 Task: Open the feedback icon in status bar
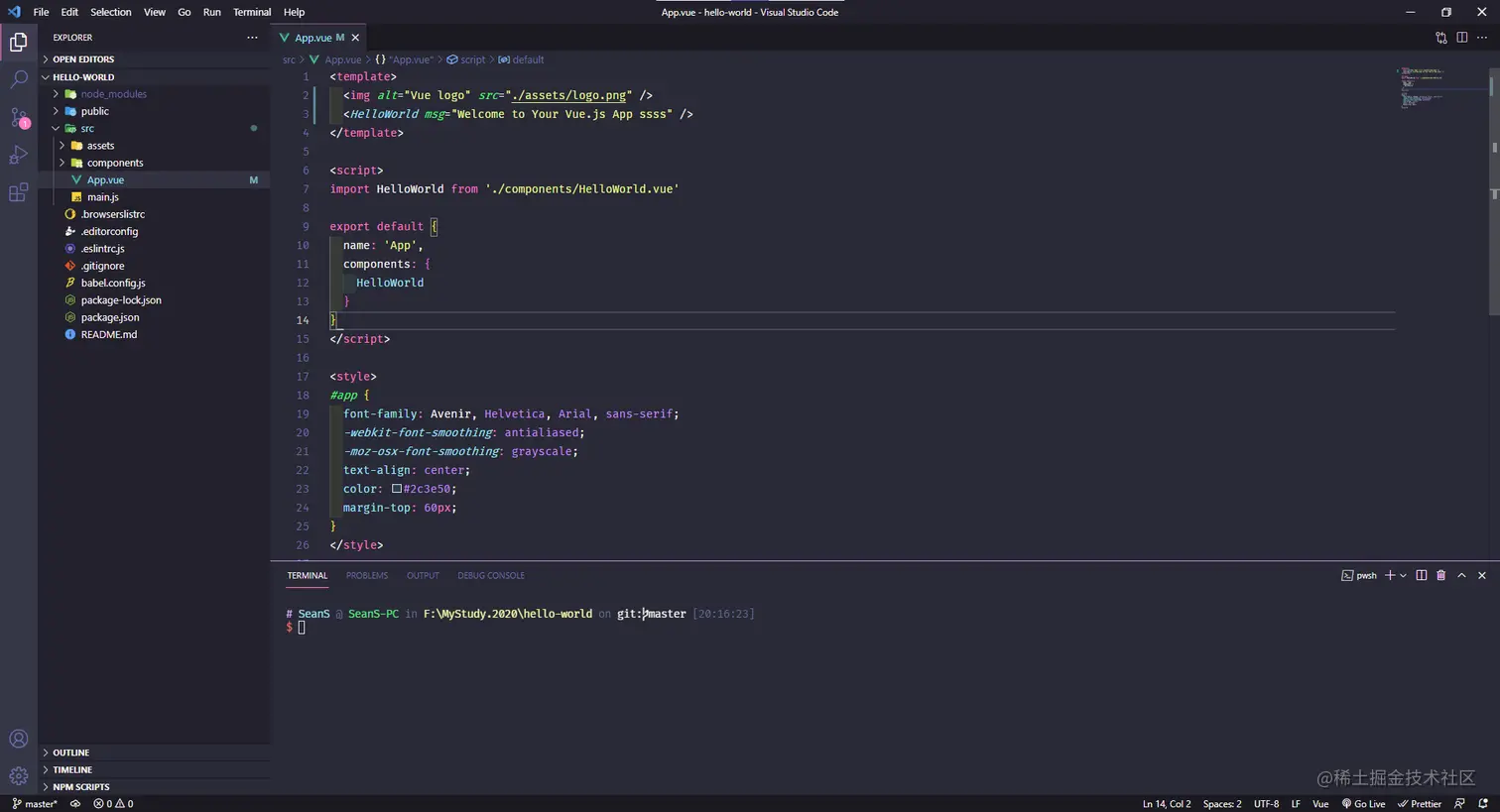click(1459, 804)
